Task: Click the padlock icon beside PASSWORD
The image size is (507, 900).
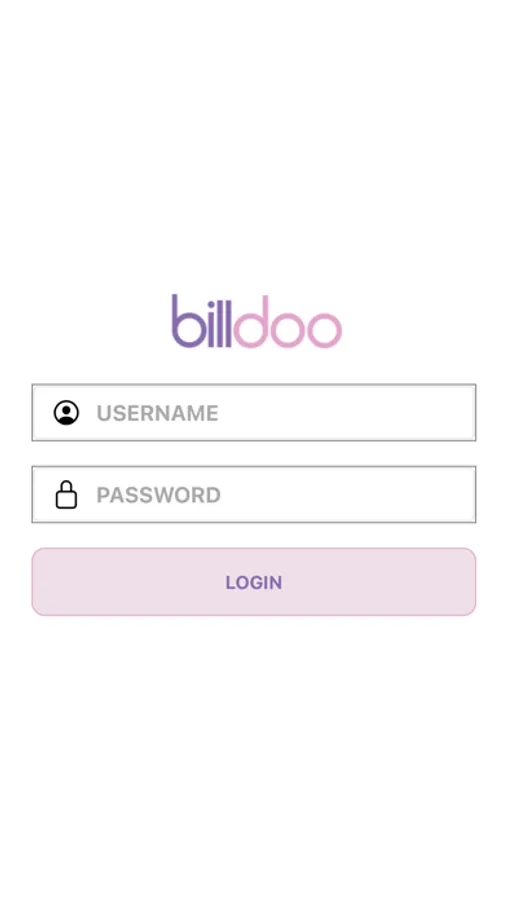Action: [x=67, y=494]
